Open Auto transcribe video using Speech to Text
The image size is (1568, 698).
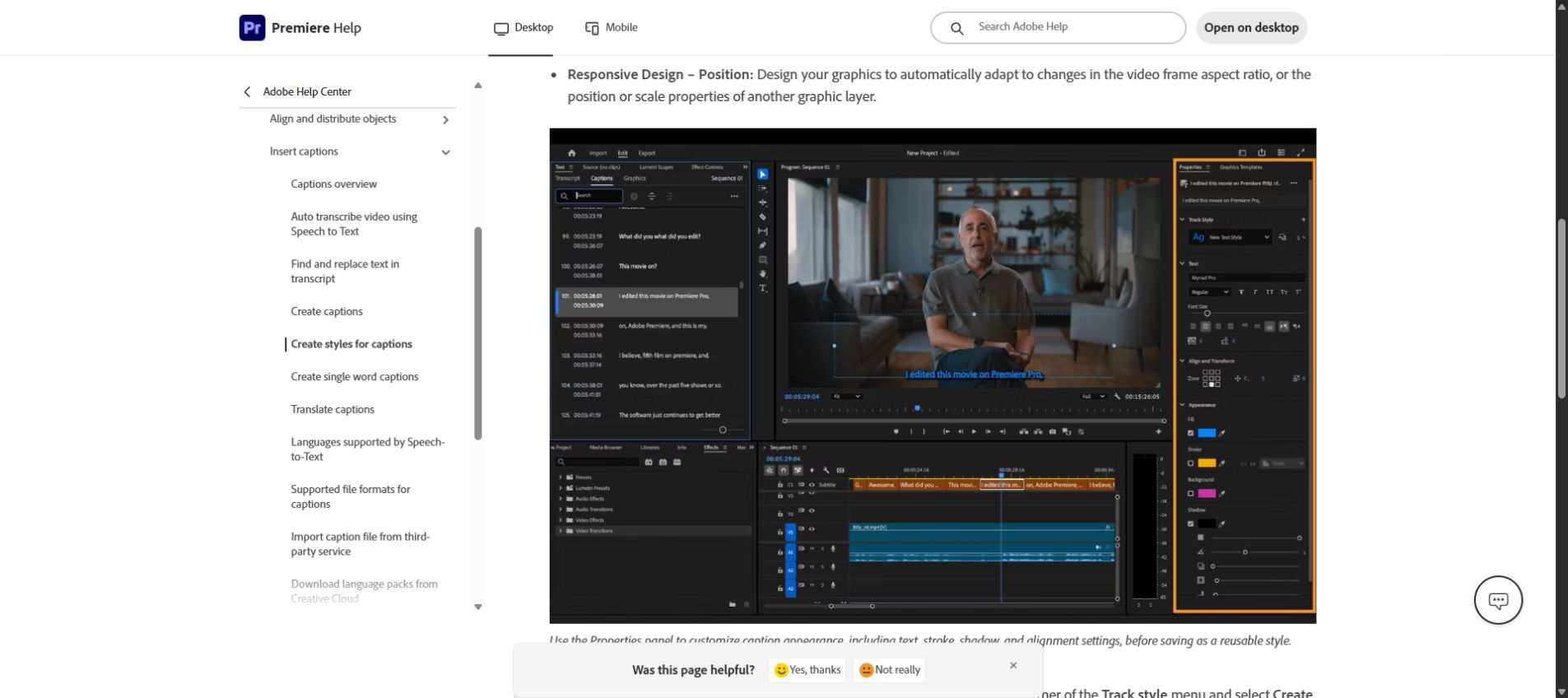354,224
